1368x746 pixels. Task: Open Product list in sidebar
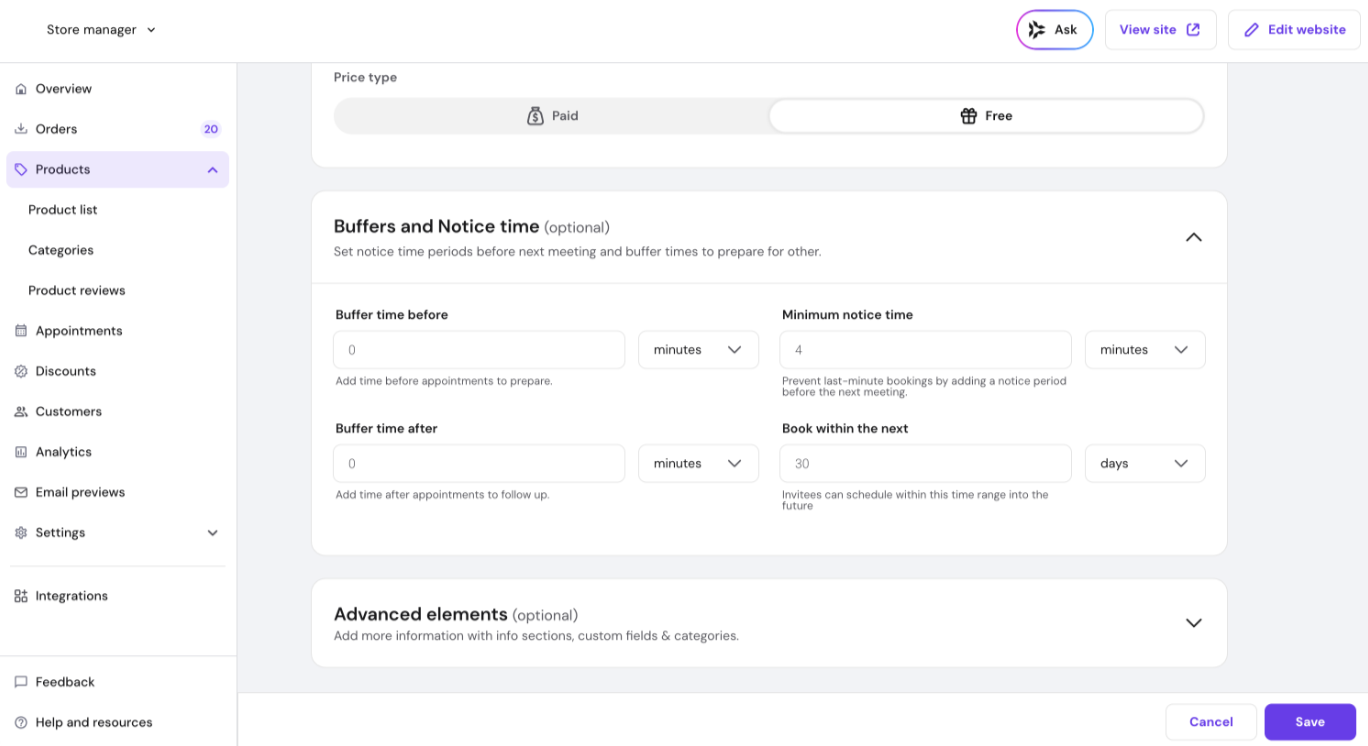click(63, 210)
